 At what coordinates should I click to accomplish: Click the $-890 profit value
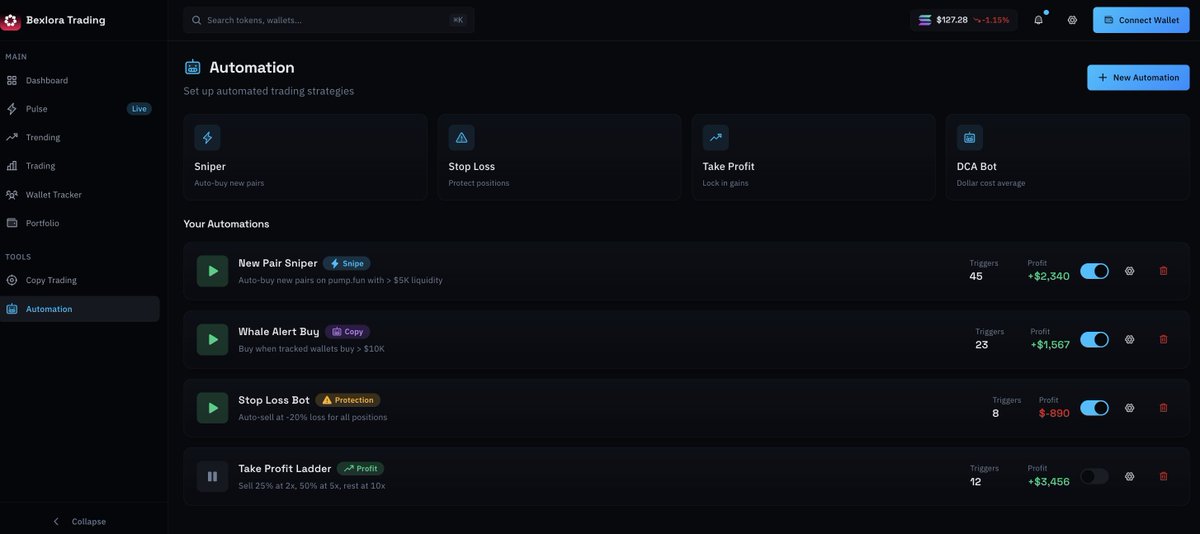pos(1054,413)
